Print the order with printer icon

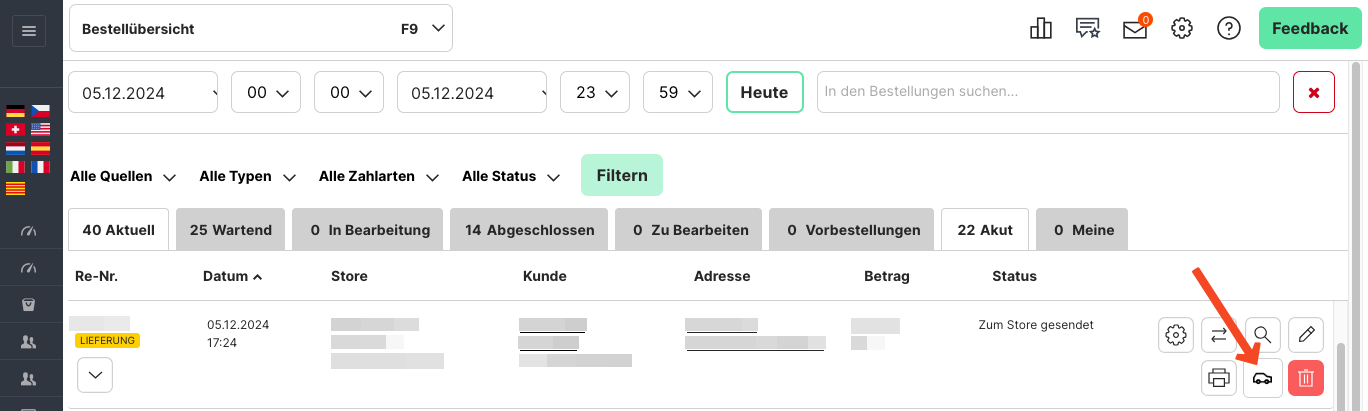point(1219,378)
